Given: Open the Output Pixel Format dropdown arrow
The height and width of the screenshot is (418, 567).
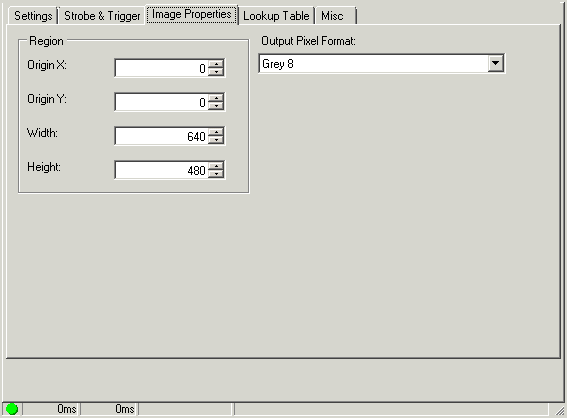Looking at the screenshot, I should (495, 64).
